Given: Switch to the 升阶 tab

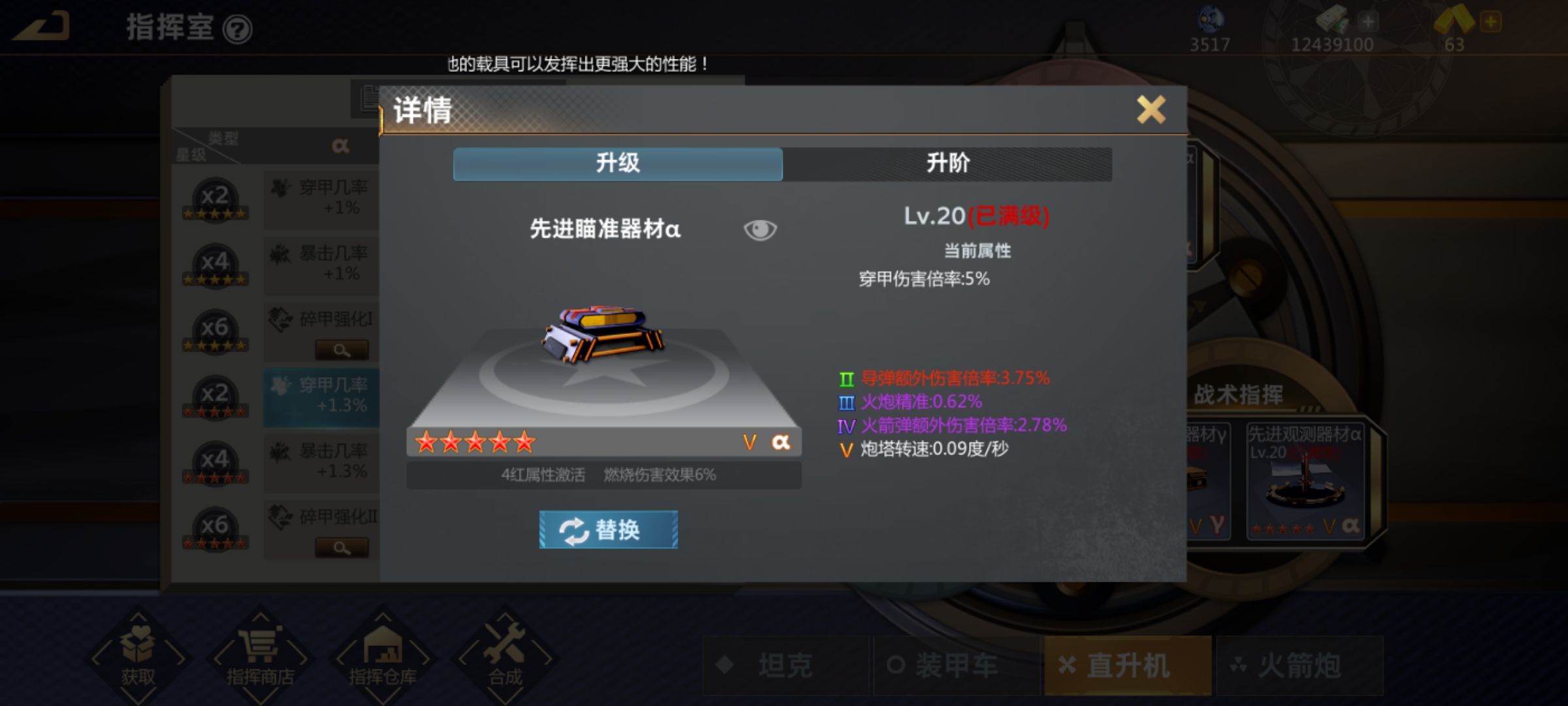Looking at the screenshot, I should click(x=947, y=163).
